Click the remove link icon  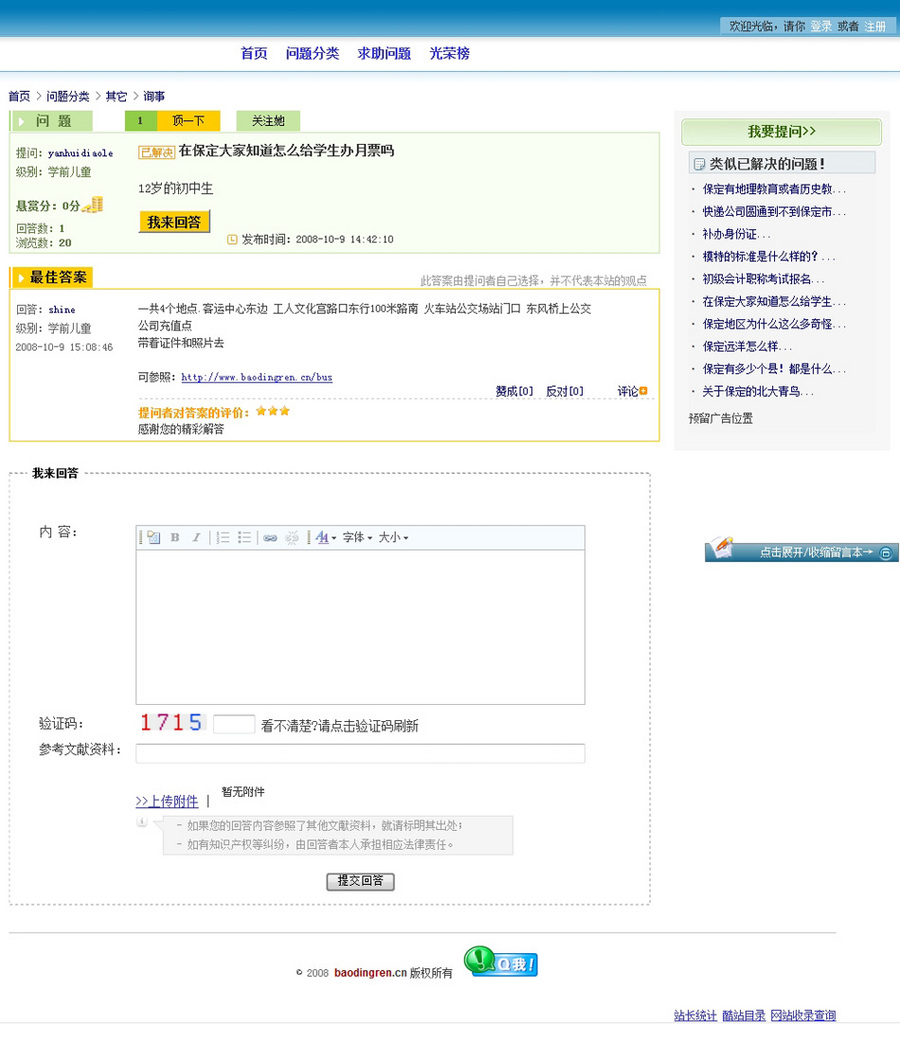point(292,537)
